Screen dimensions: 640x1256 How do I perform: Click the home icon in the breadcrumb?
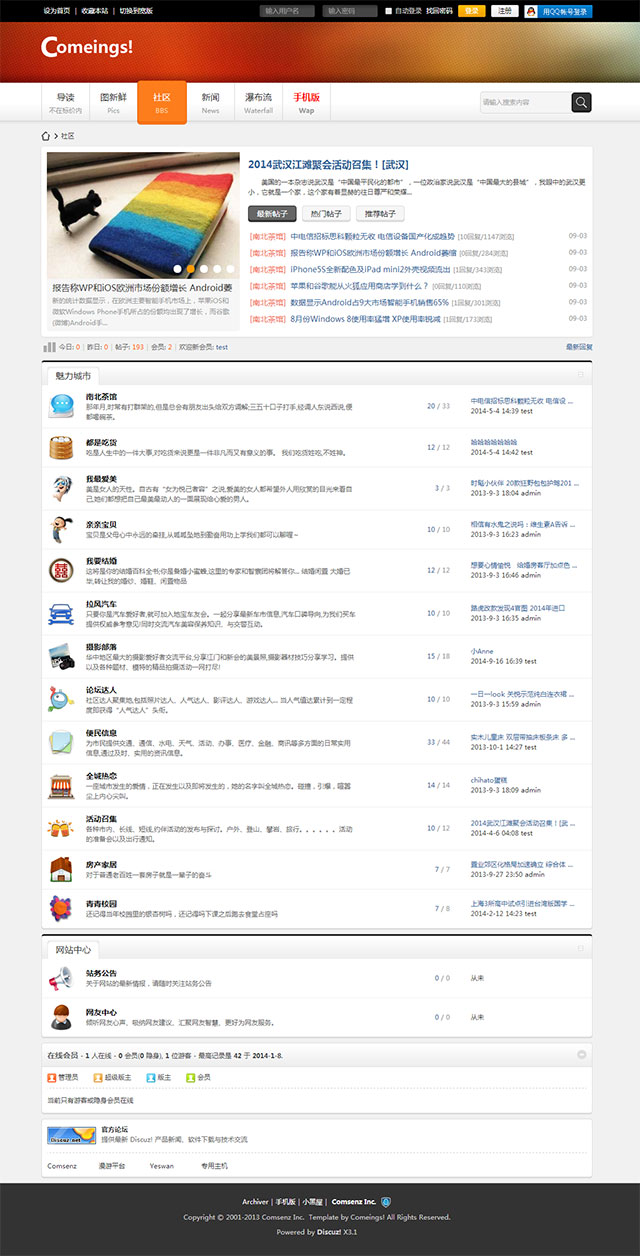click(x=46, y=135)
